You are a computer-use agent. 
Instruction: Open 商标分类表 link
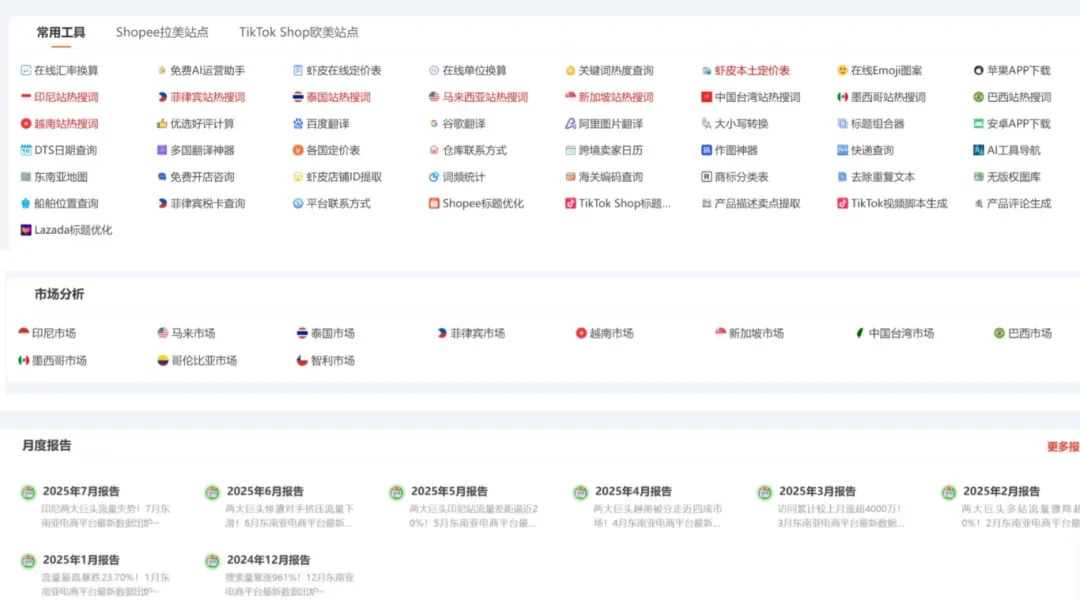[741, 177]
